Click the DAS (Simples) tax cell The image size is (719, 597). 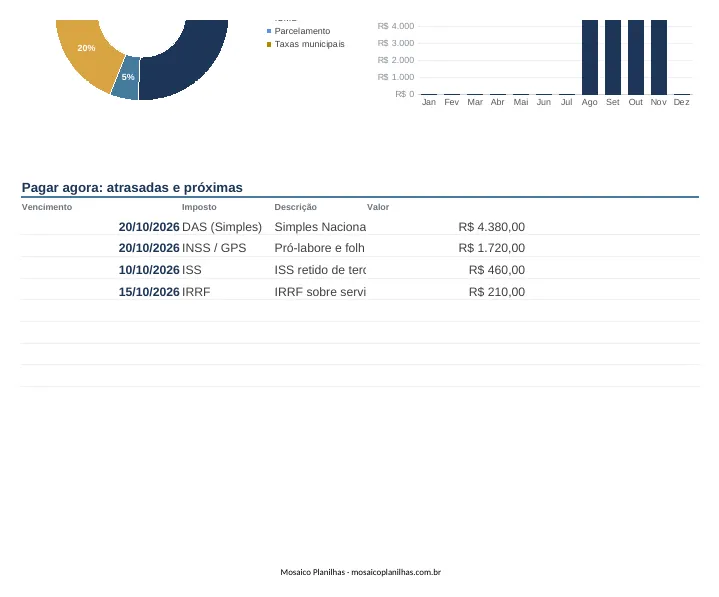click(222, 227)
